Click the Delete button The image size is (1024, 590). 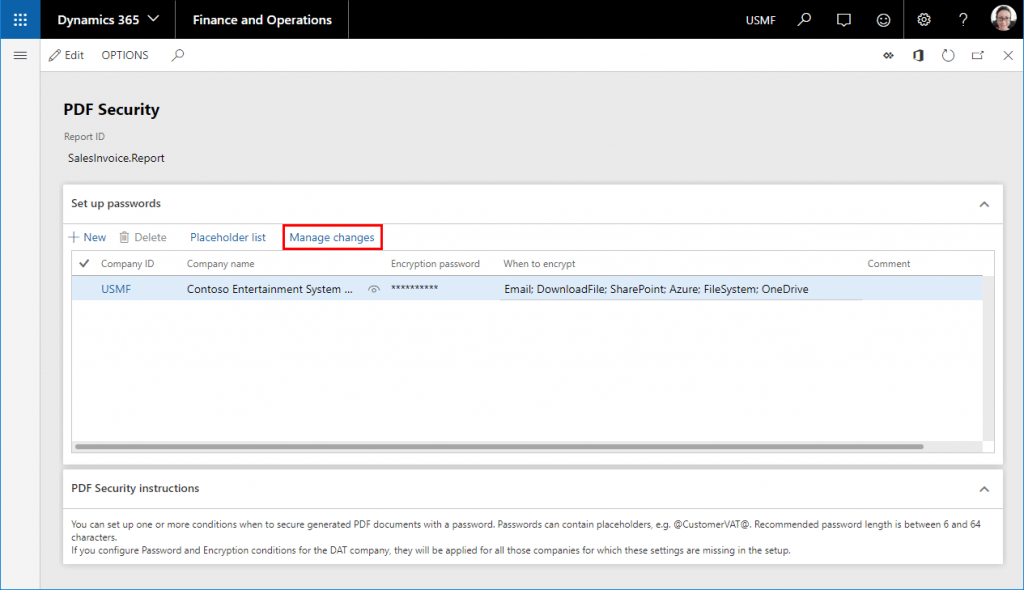tap(142, 237)
